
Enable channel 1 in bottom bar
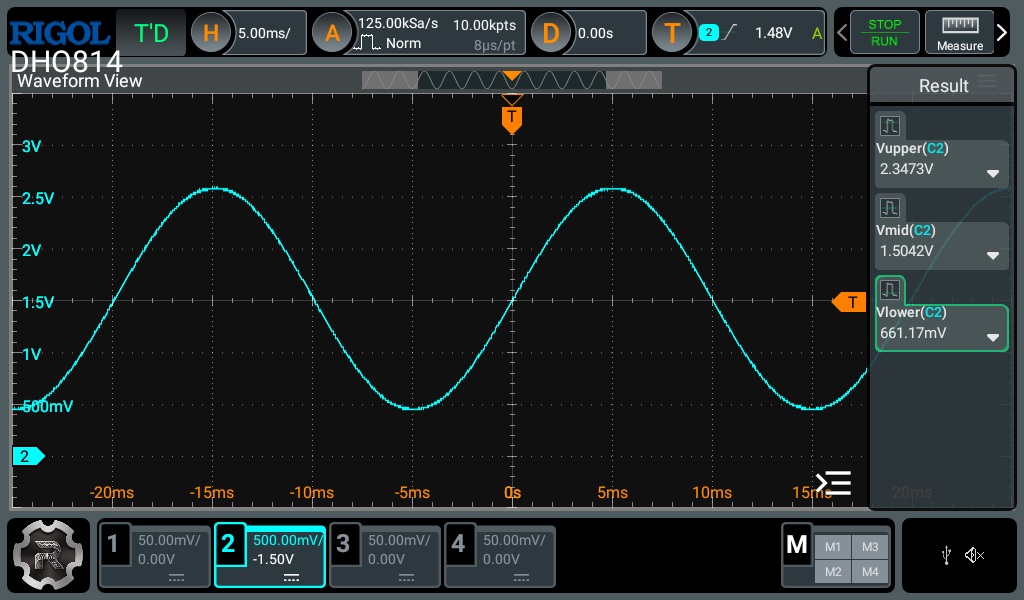pyautogui.click(x=155, y=556)
